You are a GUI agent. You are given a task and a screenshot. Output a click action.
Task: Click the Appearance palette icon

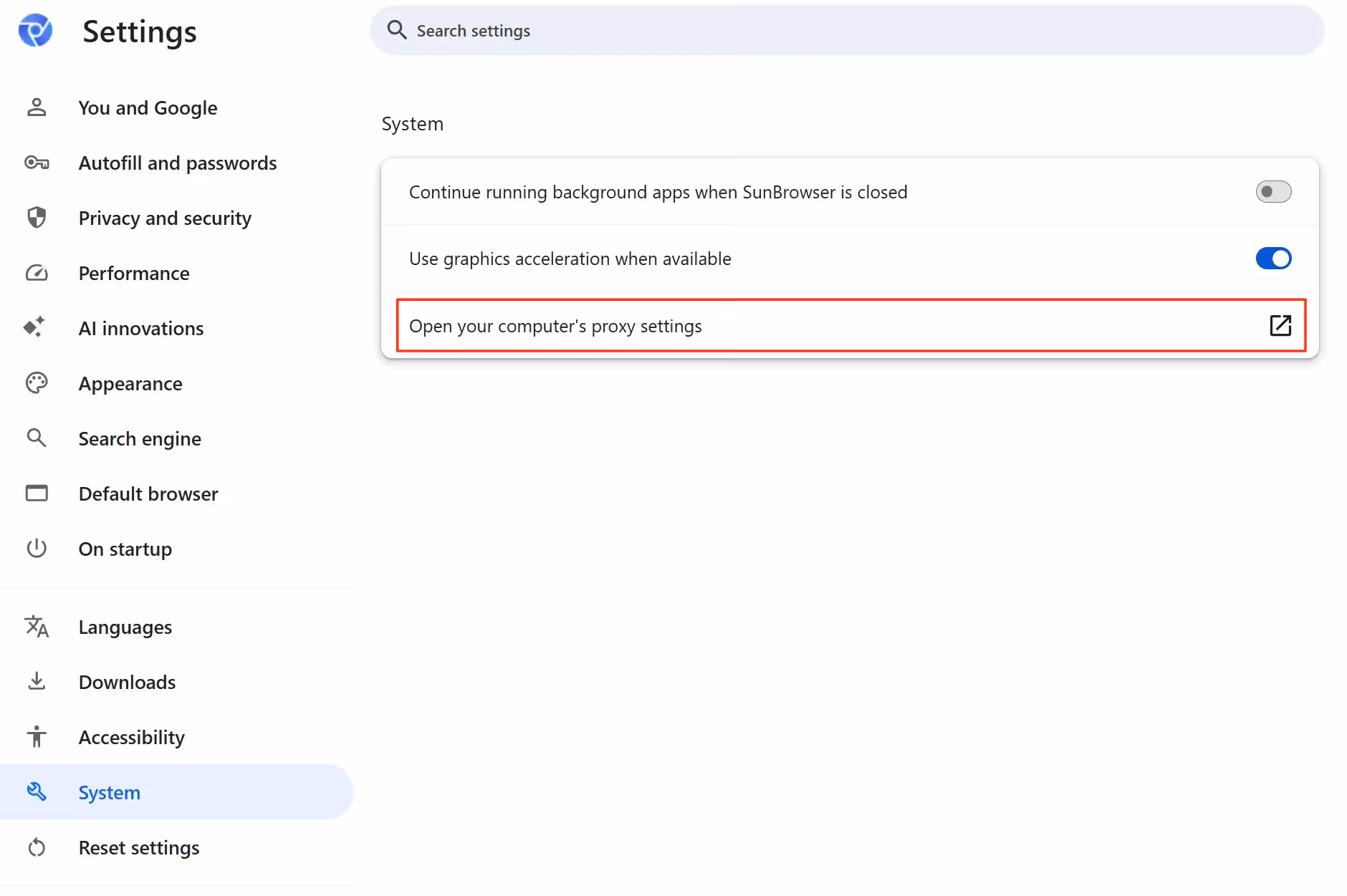click(36, 383)
